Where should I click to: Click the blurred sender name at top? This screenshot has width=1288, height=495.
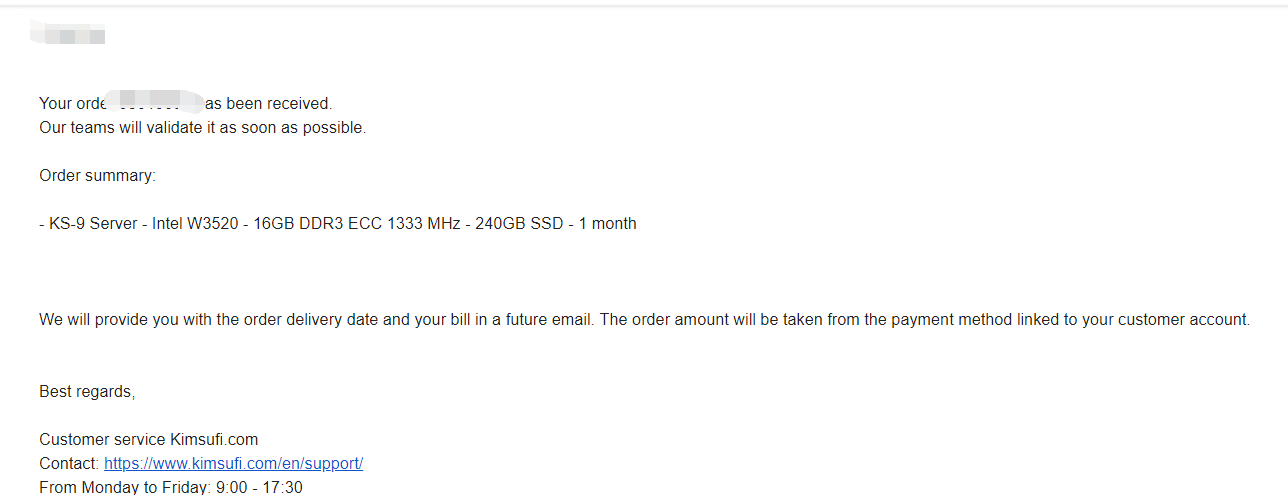[x=68, y=35]
